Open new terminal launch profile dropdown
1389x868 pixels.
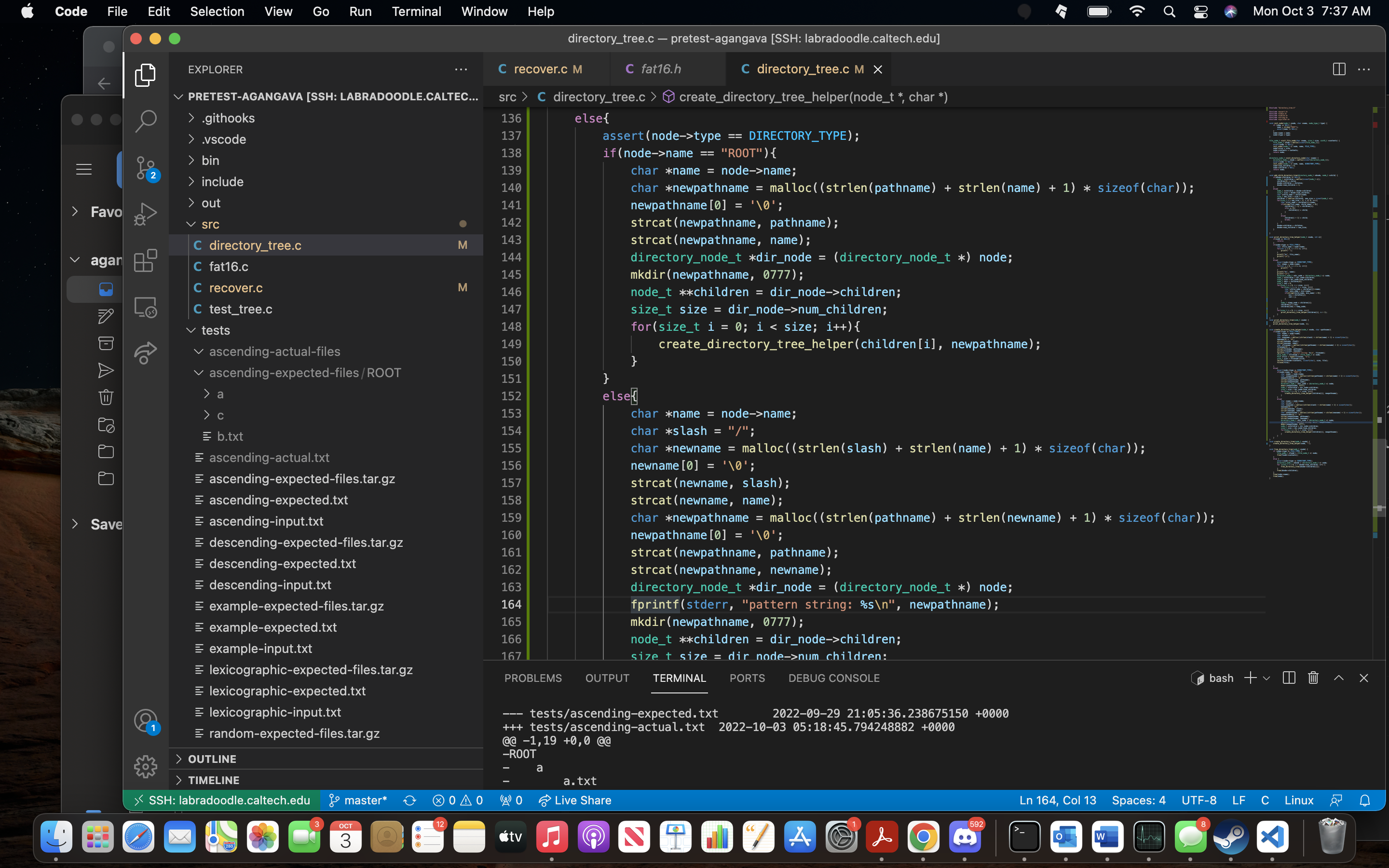(1267, 678)
